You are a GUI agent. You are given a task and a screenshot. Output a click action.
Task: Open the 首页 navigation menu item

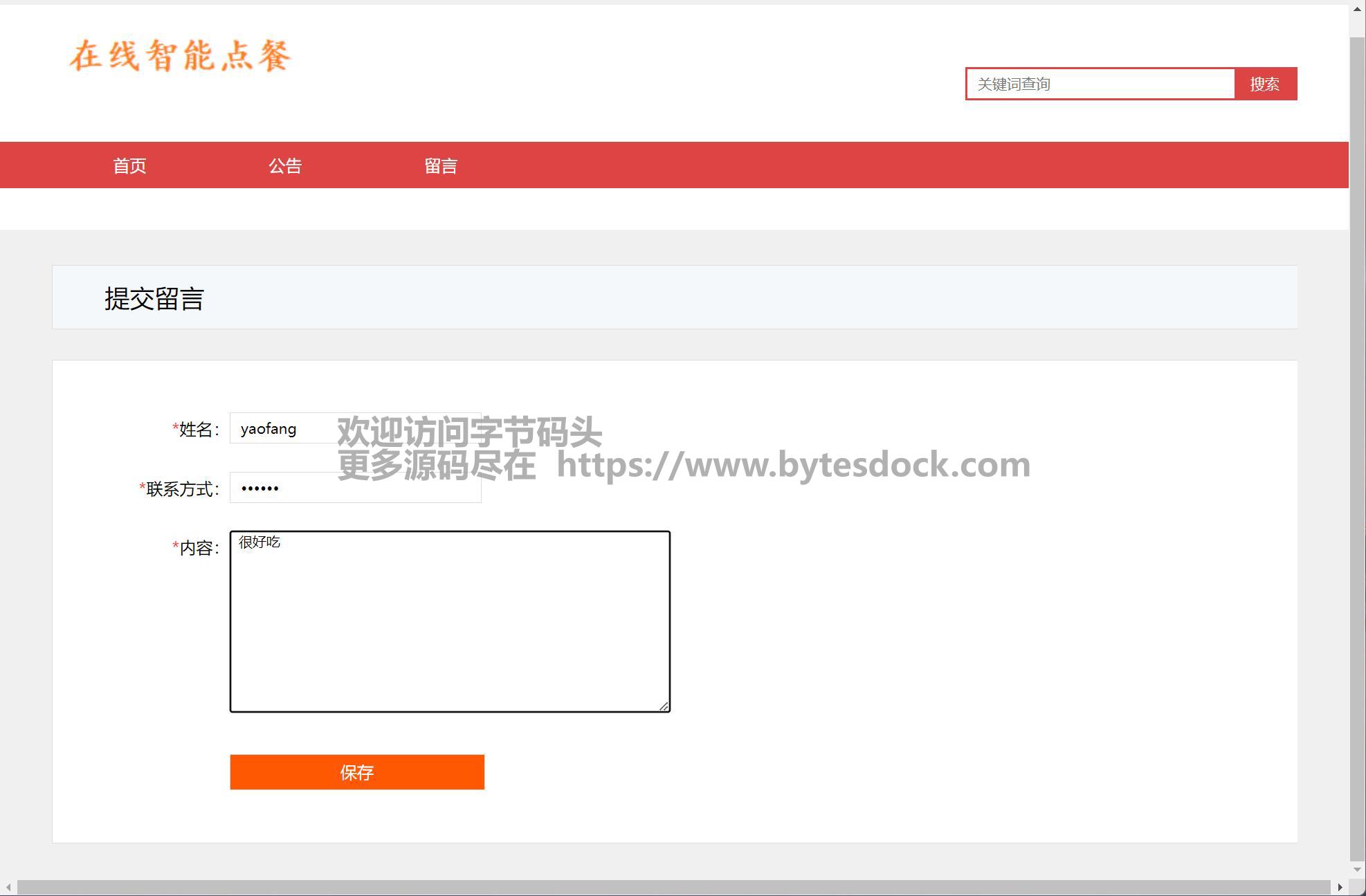click(x=129, y=166)
